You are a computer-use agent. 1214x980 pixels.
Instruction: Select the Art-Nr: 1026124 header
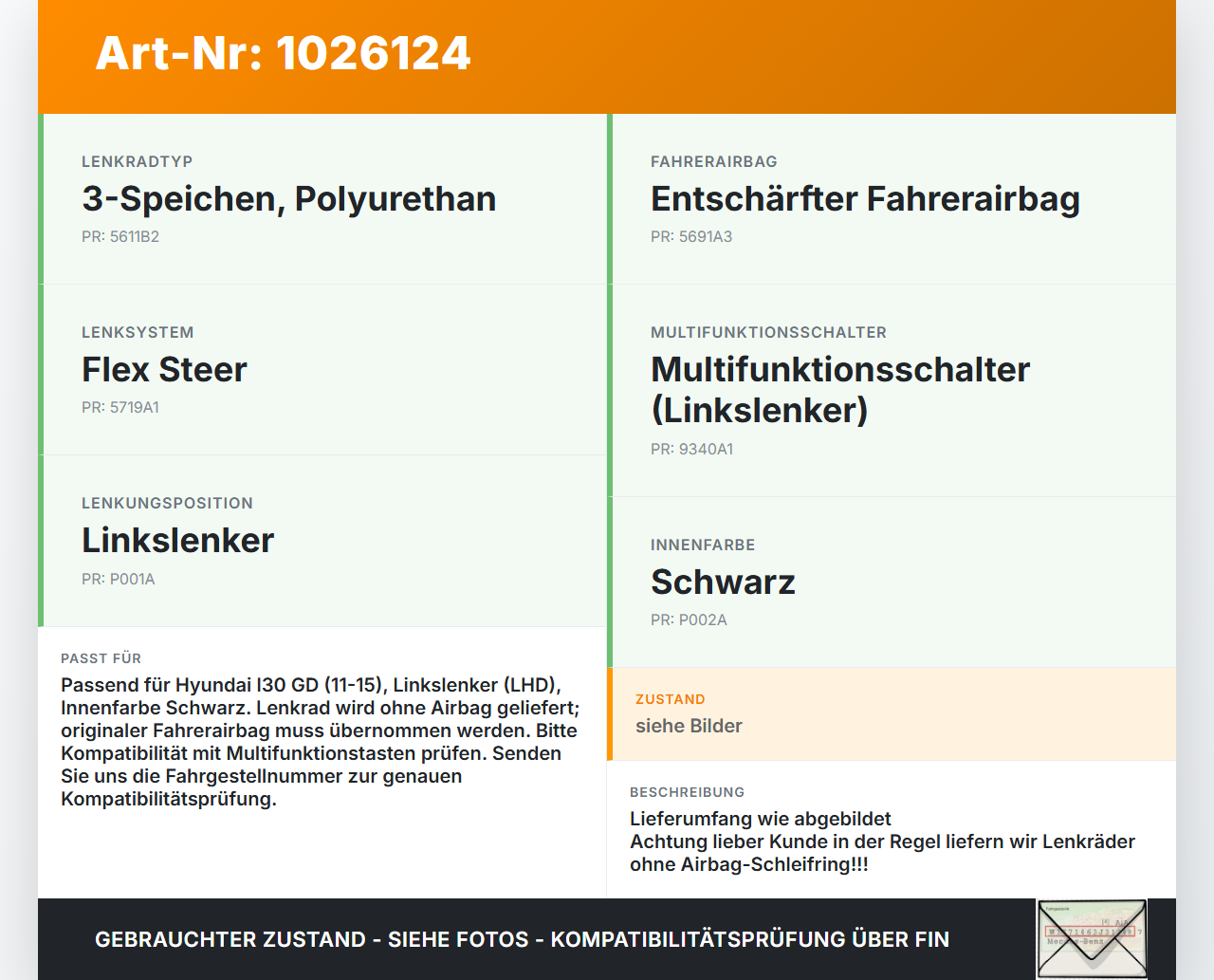pos(283,53)
